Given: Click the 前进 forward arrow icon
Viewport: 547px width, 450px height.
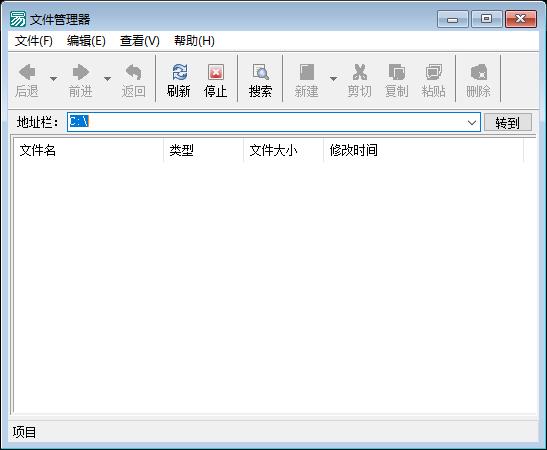Looking at the screenshot, I should (x=81, y=72).
